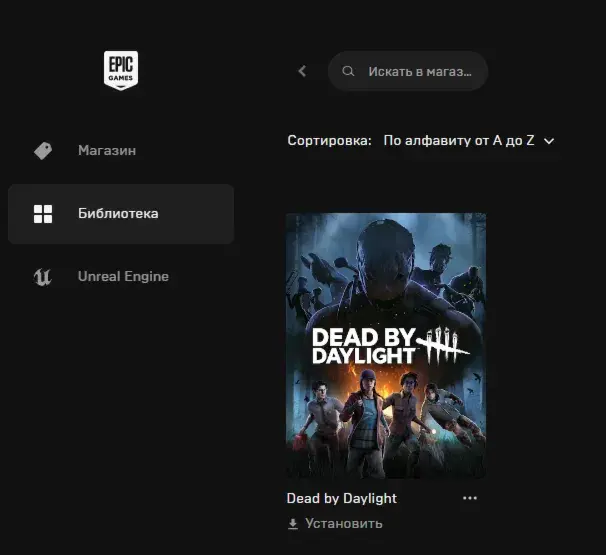
Task: Open the three-dot menu for Dead by Daylight
Action: click(x=470, y=498)
